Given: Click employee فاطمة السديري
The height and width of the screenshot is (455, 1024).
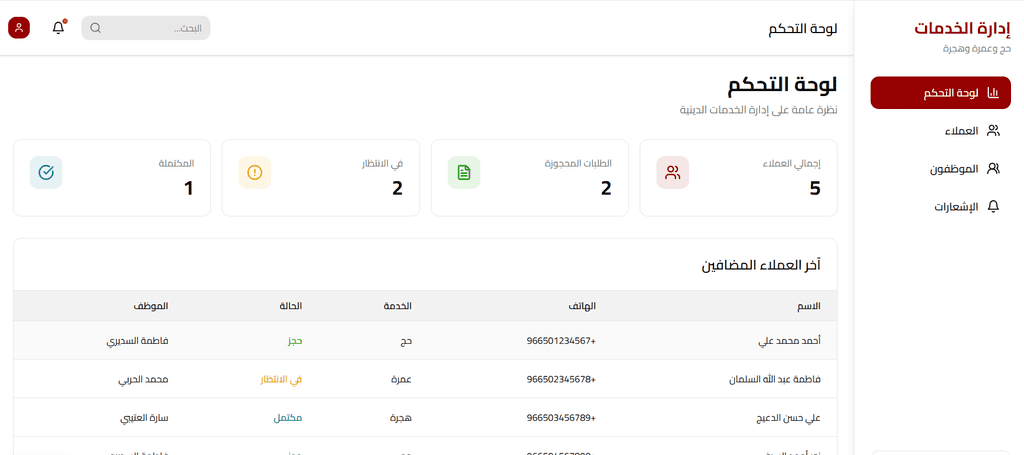Looking at the screenshot, I should coord(137,341).
